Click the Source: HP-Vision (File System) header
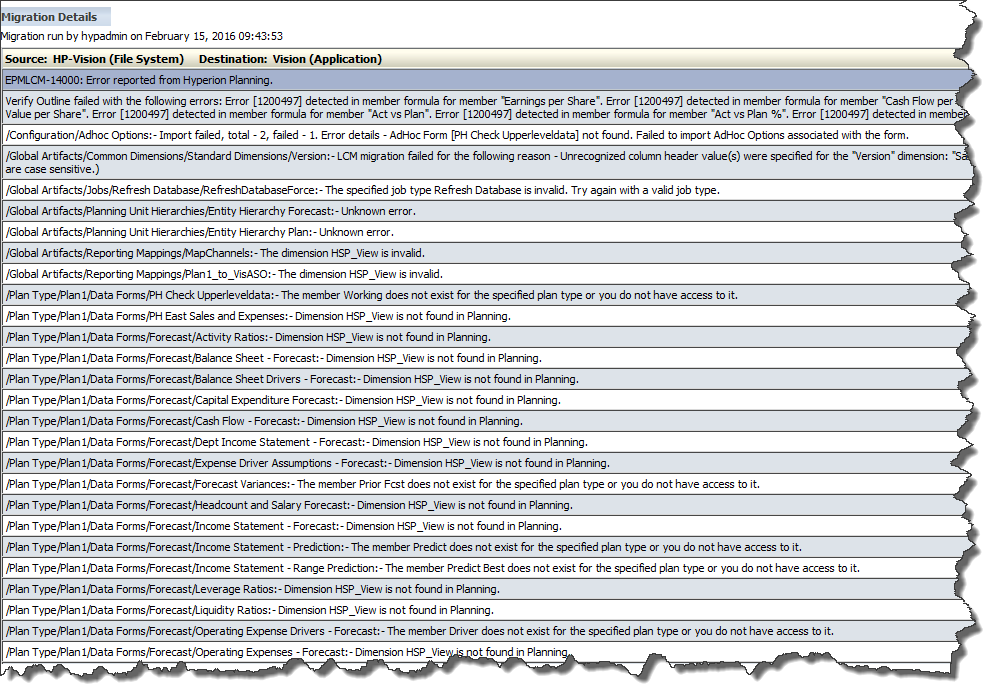 click(95, 59)
